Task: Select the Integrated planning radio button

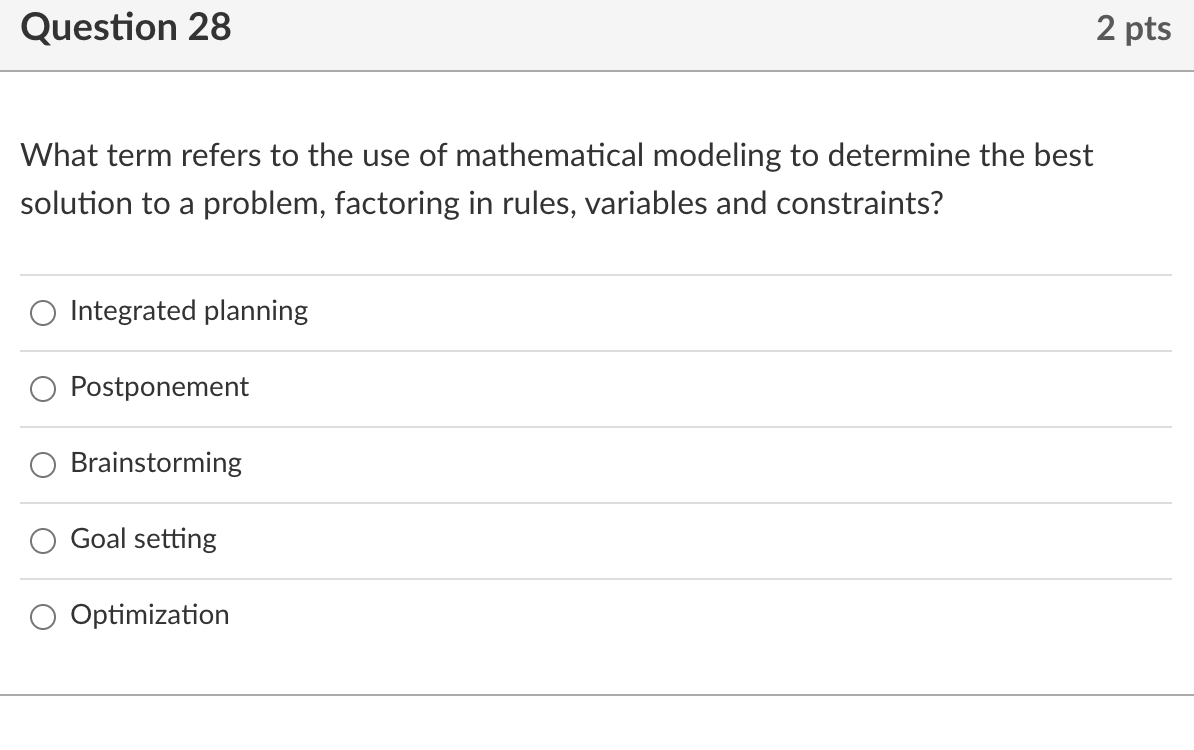Action: (42, 312)
